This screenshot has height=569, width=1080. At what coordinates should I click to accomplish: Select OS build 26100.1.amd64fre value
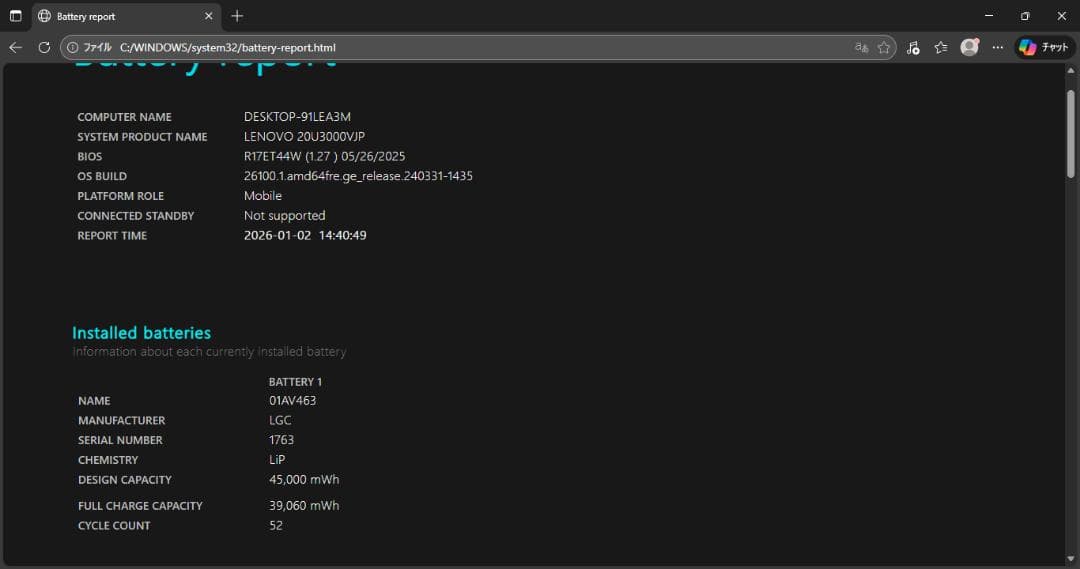click(x=358, y=176)
